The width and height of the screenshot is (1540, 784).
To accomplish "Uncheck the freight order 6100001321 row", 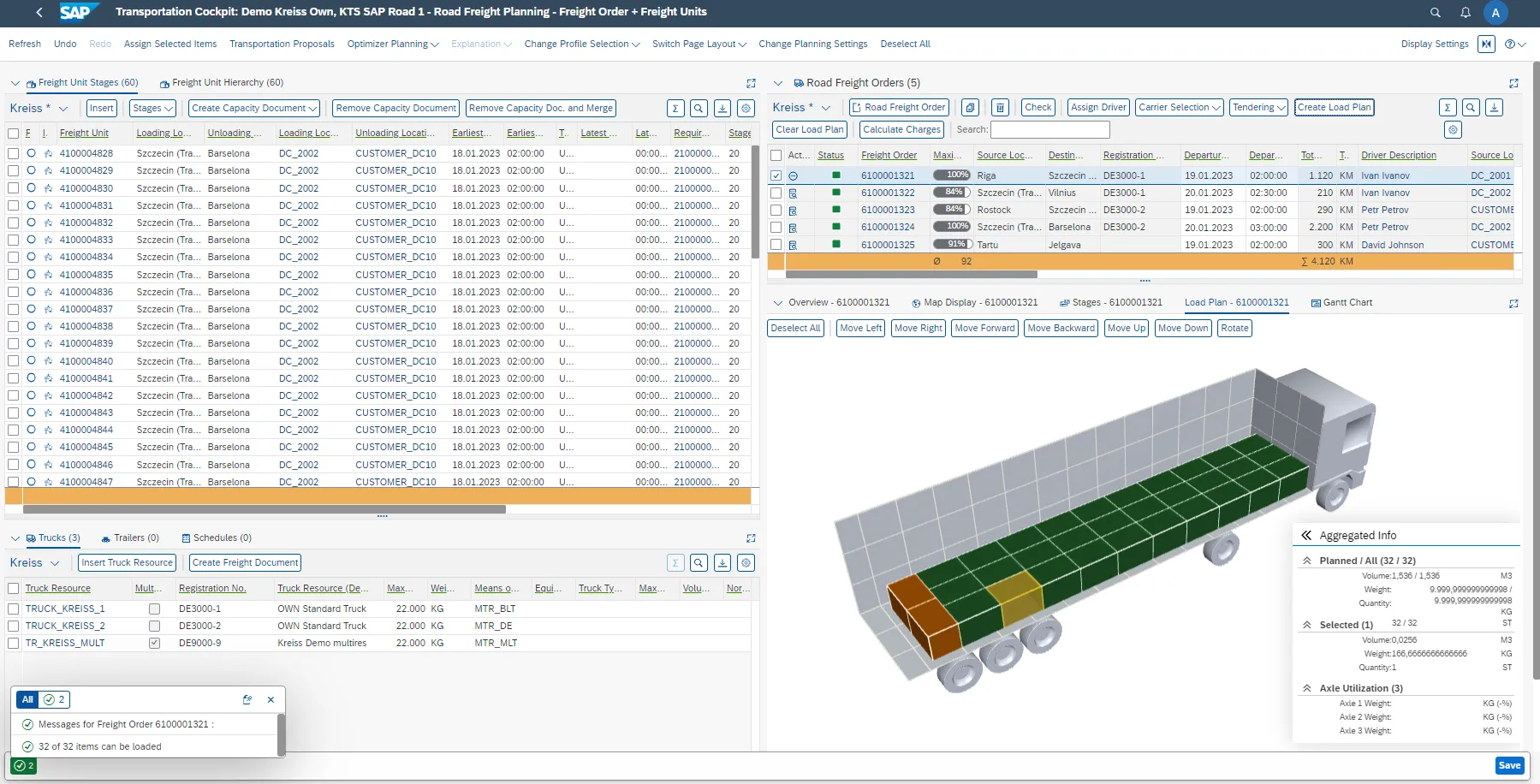I will [x=776, y=175].
